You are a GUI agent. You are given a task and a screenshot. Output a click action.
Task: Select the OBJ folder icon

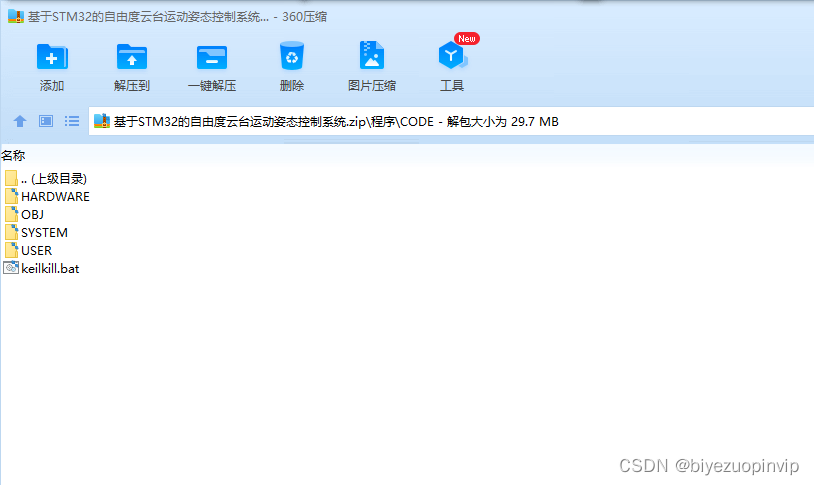[x=11, y=214]
